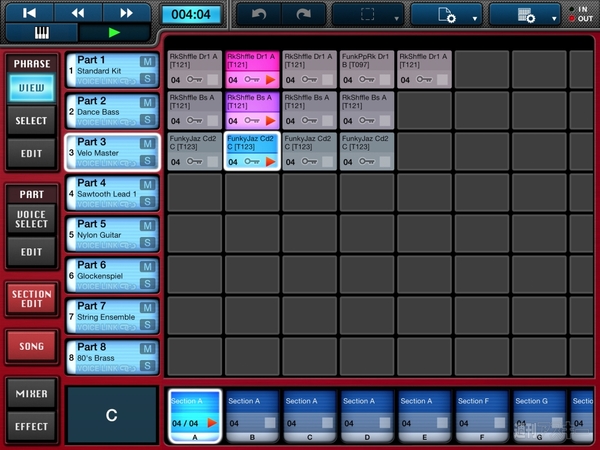600x450 pixels.
Task: Toggle the stop square on Section B
Action: click(x=270, y=422)
